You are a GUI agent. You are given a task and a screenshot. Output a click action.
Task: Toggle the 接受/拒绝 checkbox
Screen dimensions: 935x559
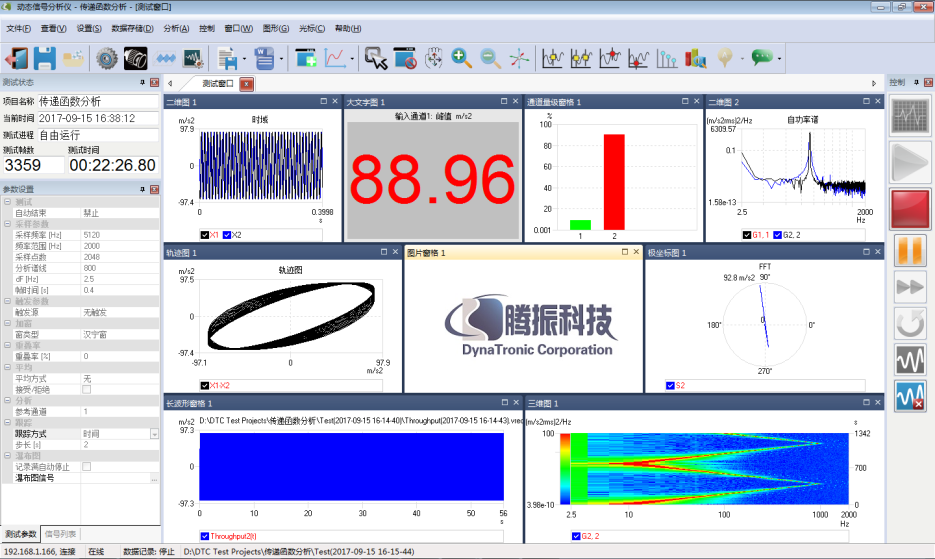[86, 390]
